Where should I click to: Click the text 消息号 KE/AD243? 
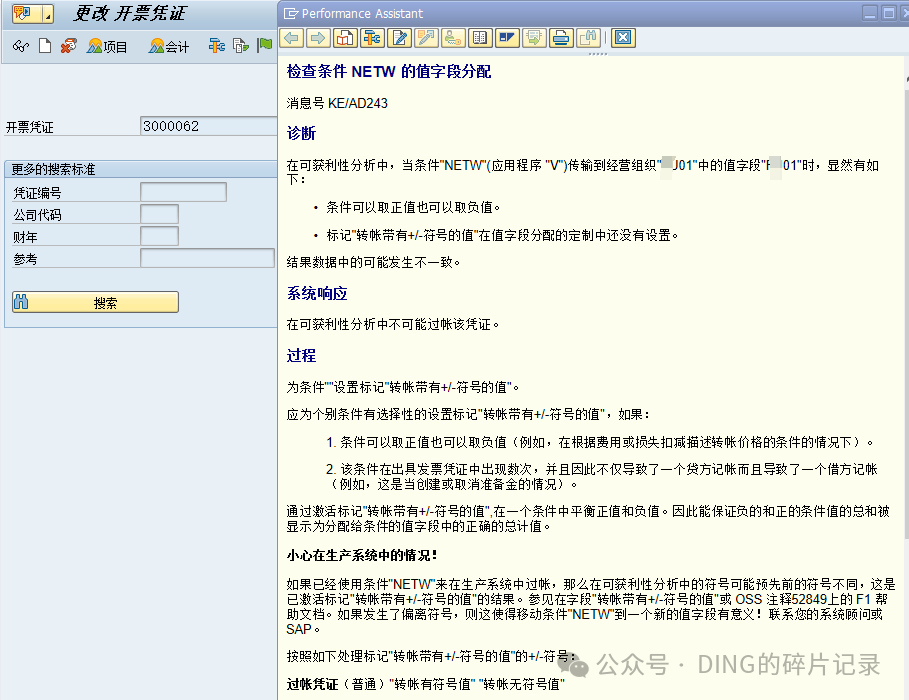tap(337, 103)
